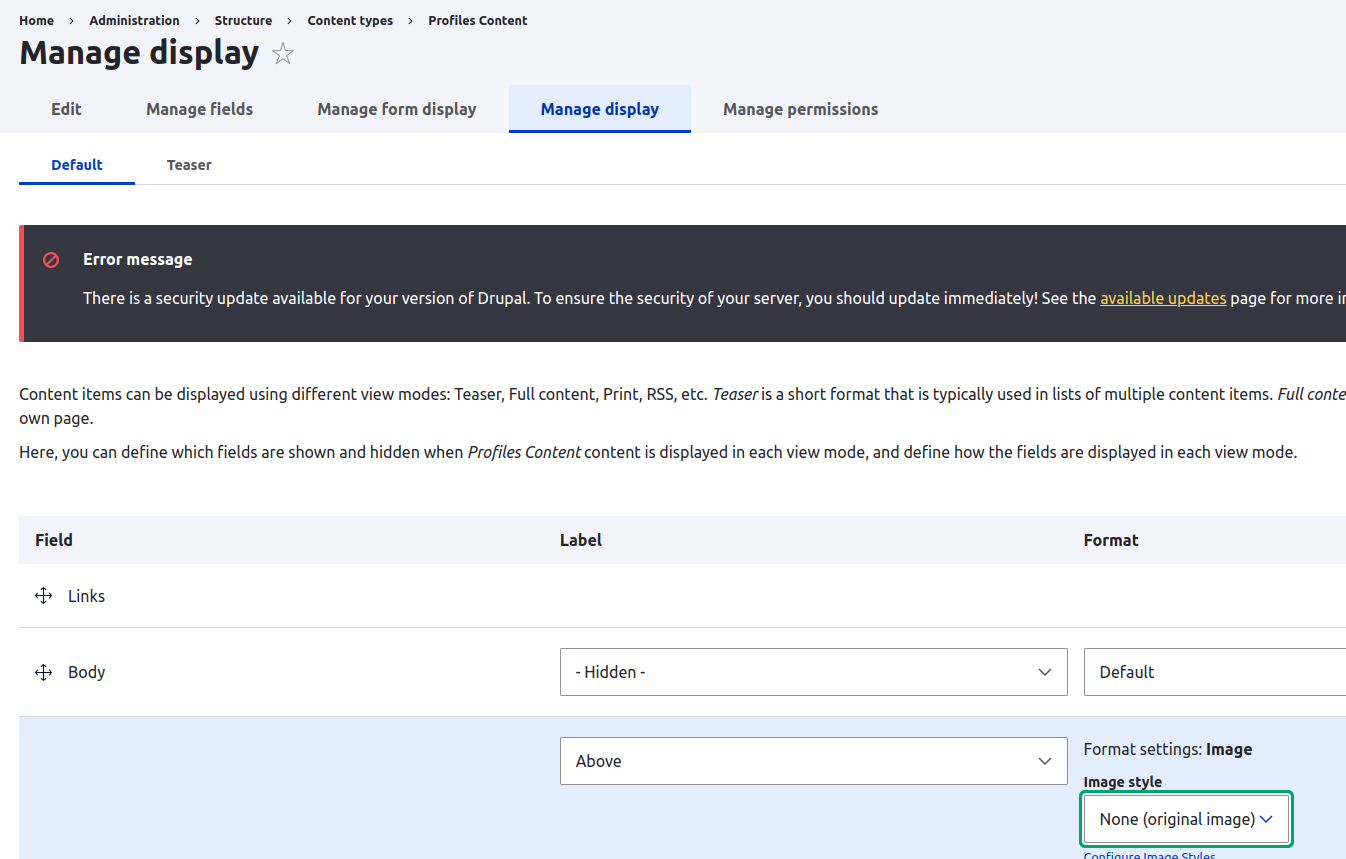Screen dimensions: 1346x859
Task: Switch to the Manage form display tab
Action: (x=397, y=109)
